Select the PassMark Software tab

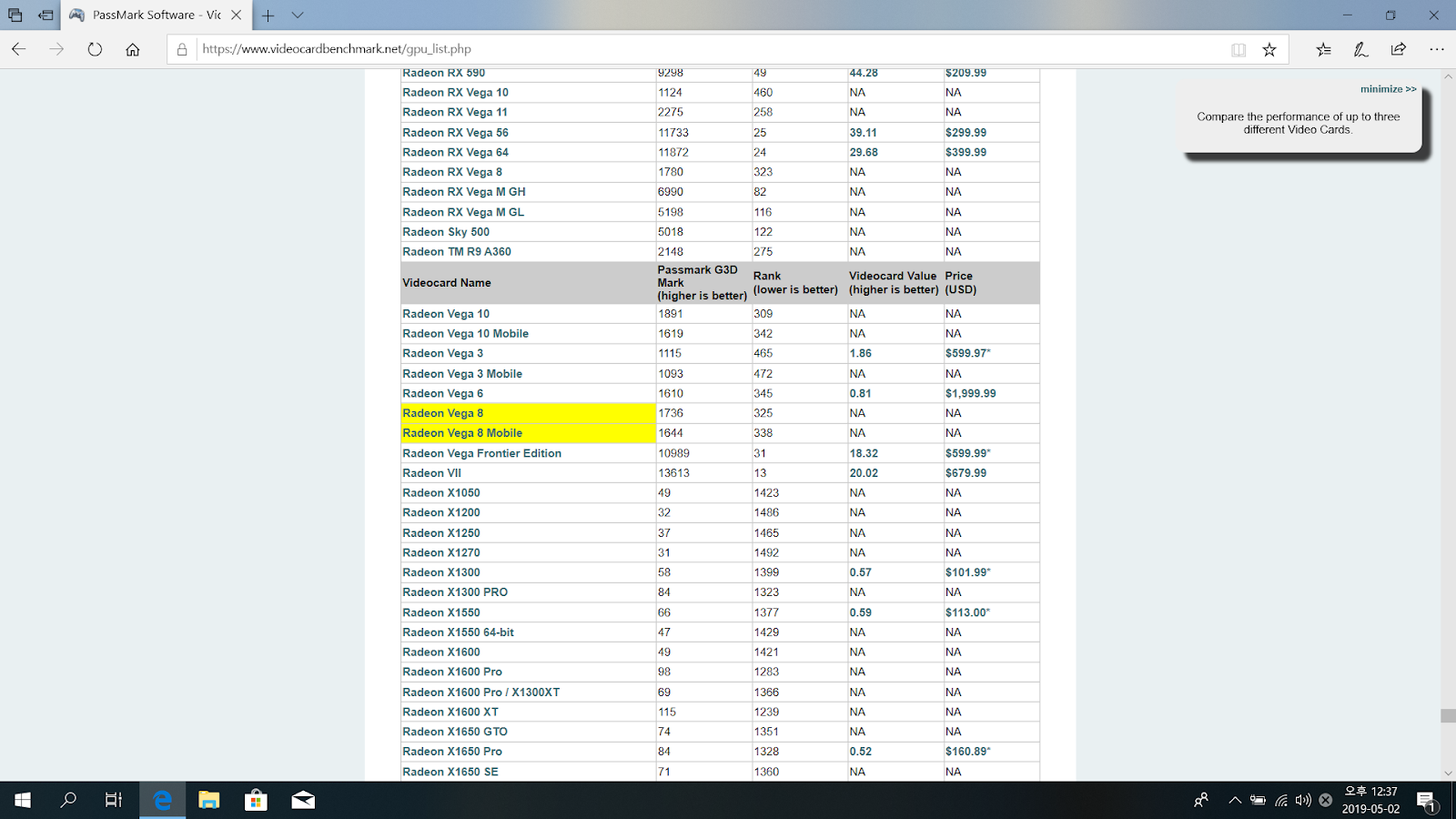[156, 15]
